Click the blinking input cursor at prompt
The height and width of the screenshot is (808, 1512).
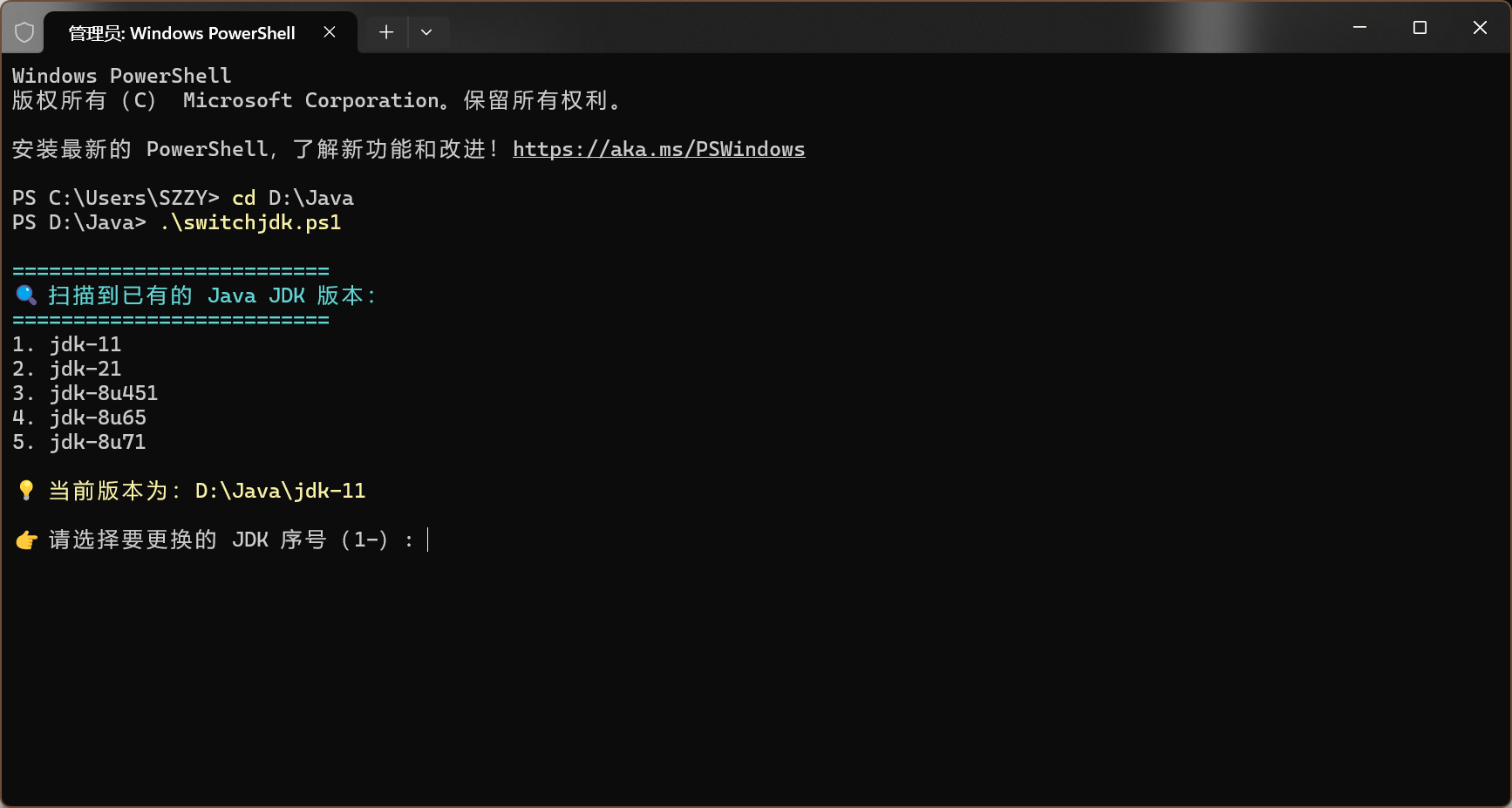click(x=428, y=540)
